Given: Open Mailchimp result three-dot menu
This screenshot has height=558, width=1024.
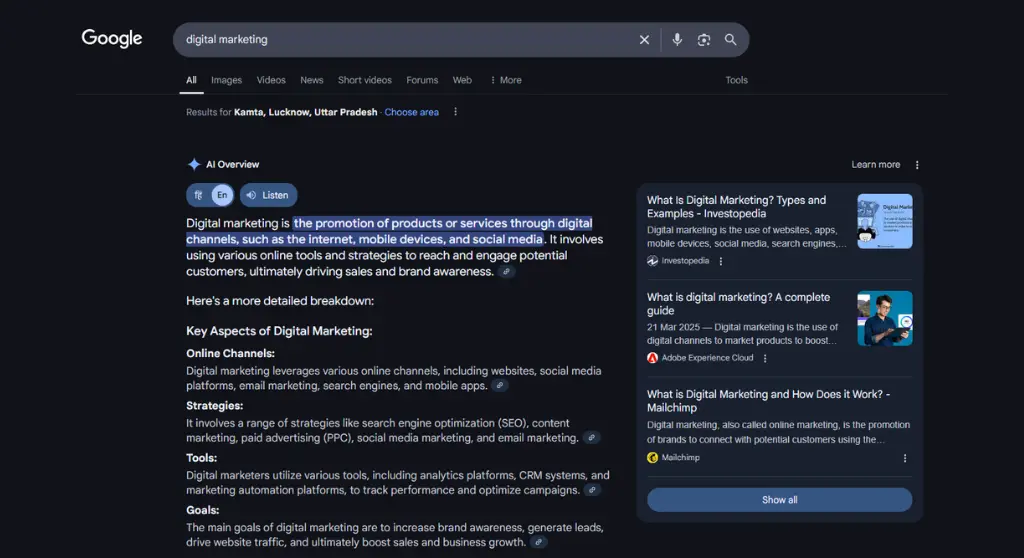Looking at the screenshot, I should 904,458.
